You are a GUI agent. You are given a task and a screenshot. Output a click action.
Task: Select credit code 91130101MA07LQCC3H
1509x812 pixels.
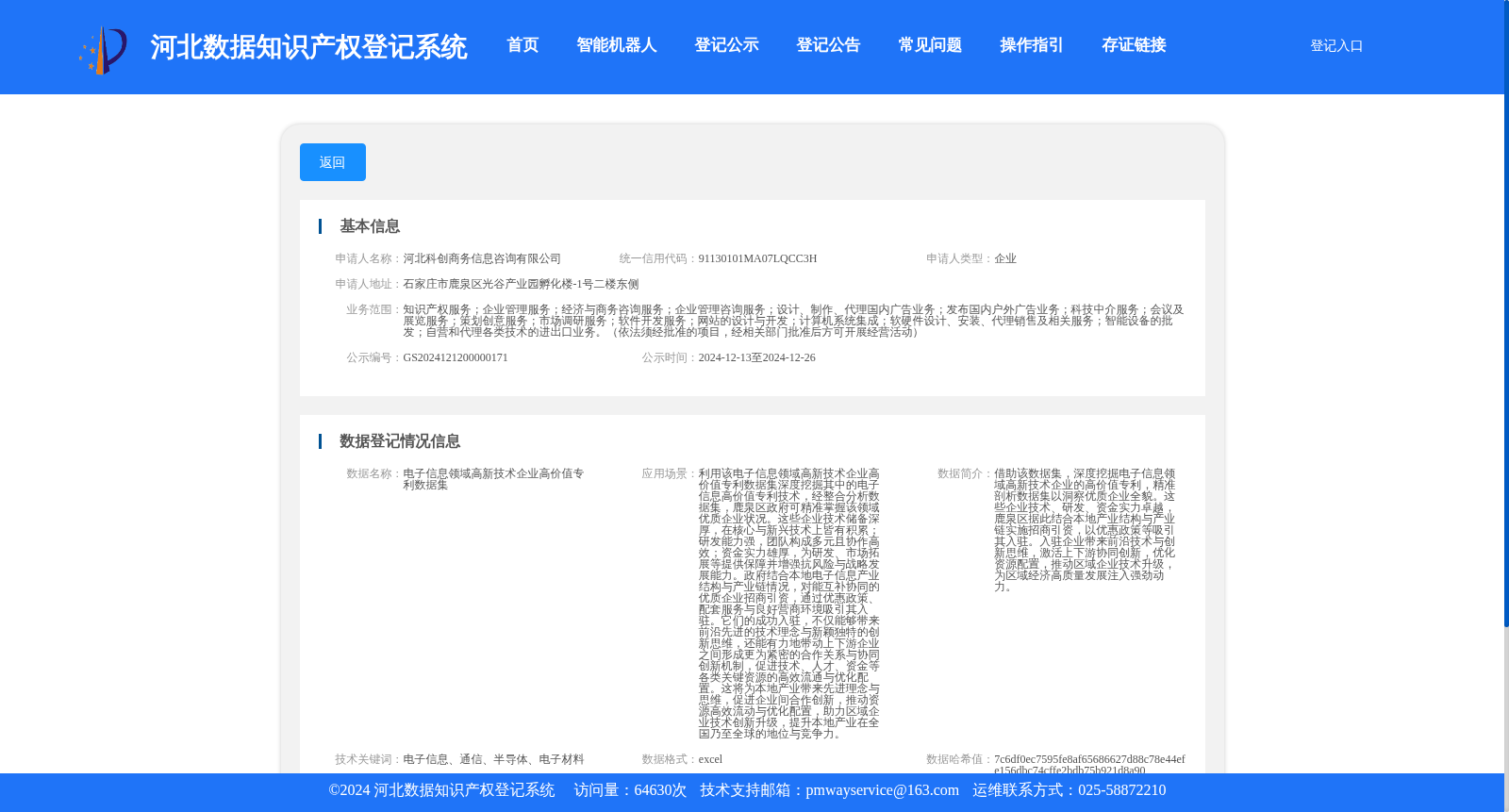757,258
